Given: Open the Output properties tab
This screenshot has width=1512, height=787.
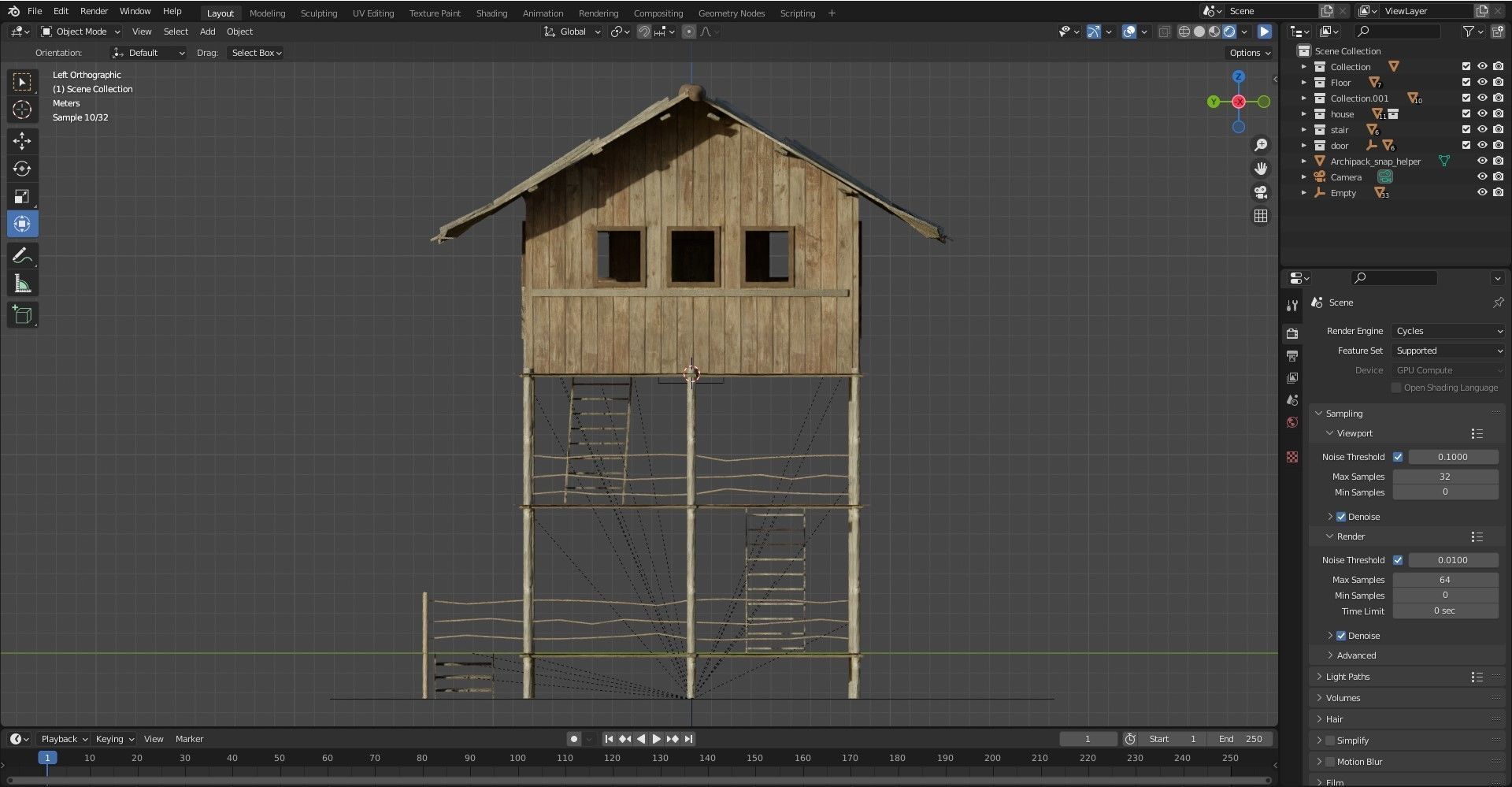Looking at the screenshot, I should tap(1291, 356).
